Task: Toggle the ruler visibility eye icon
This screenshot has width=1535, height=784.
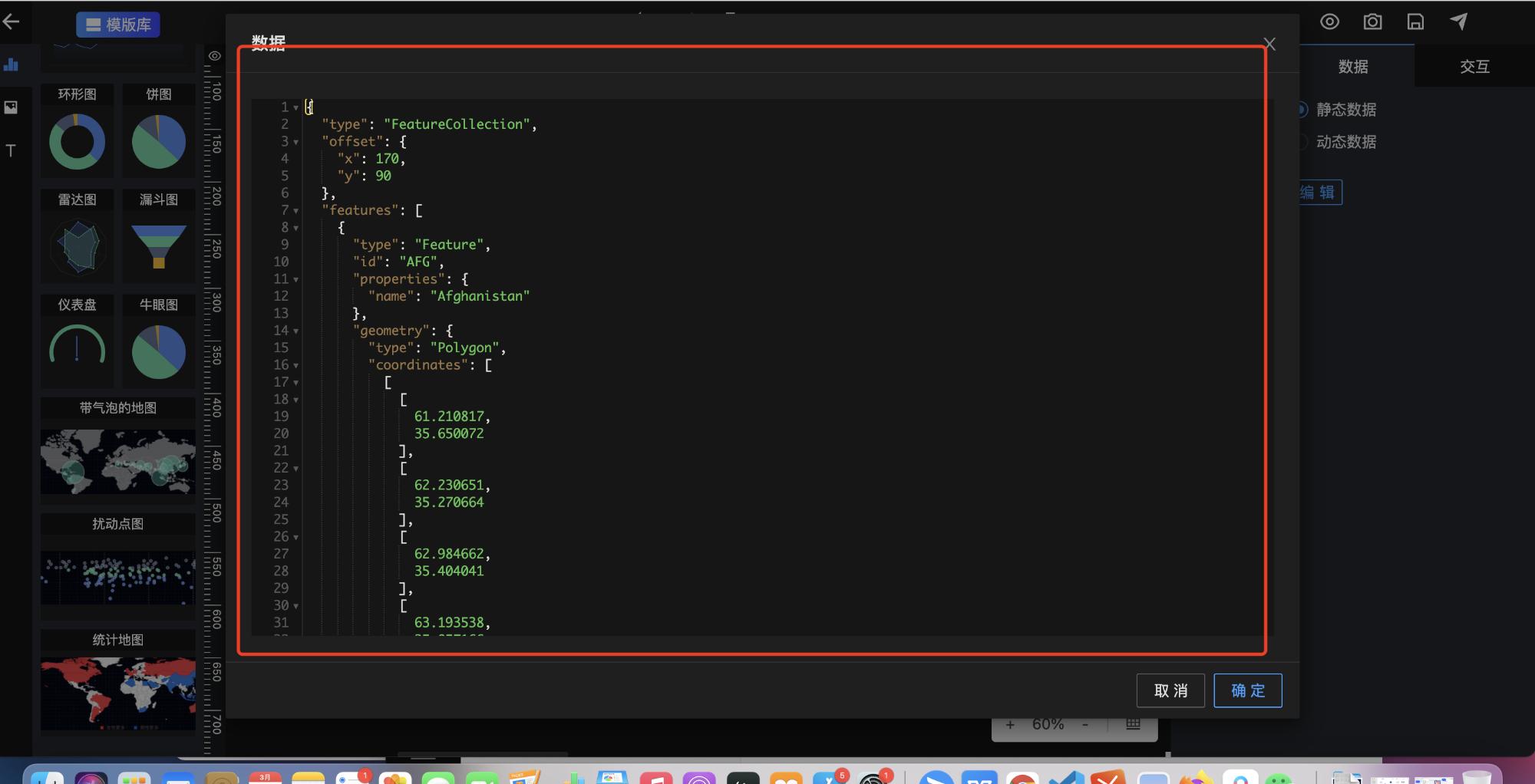Action: [x=215, y=56]
